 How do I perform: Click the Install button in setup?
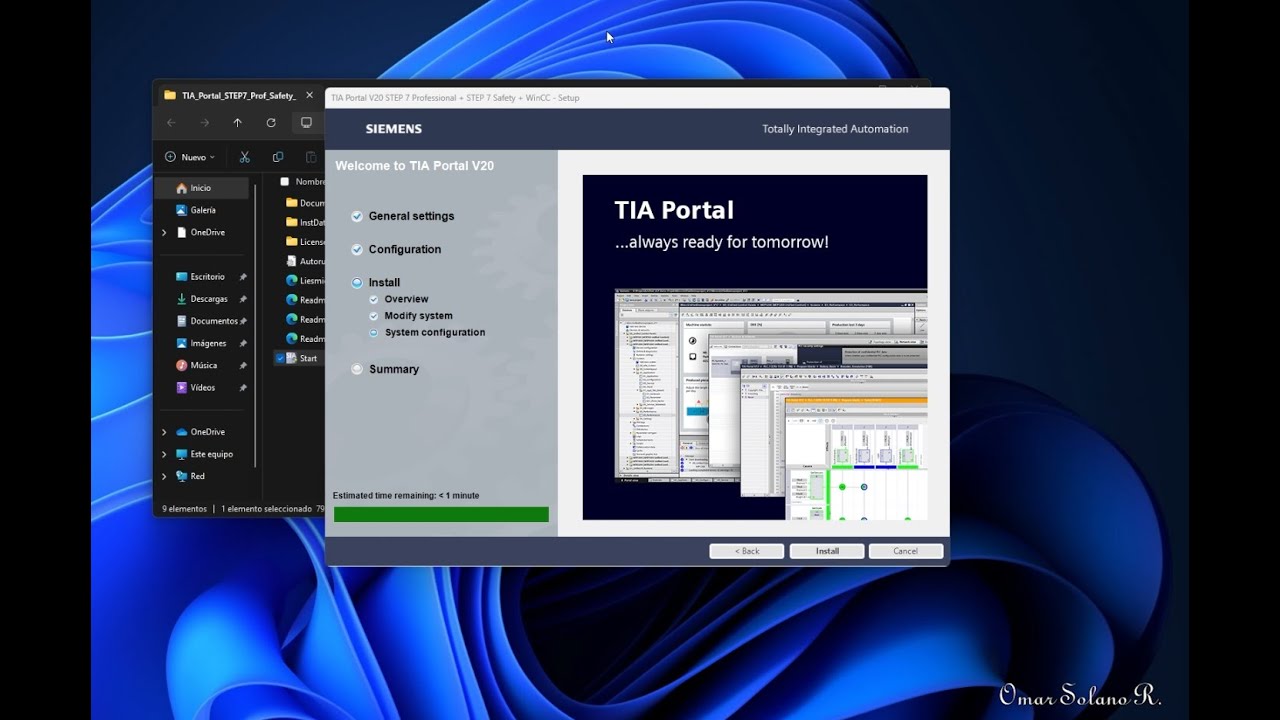pos(827,551)
